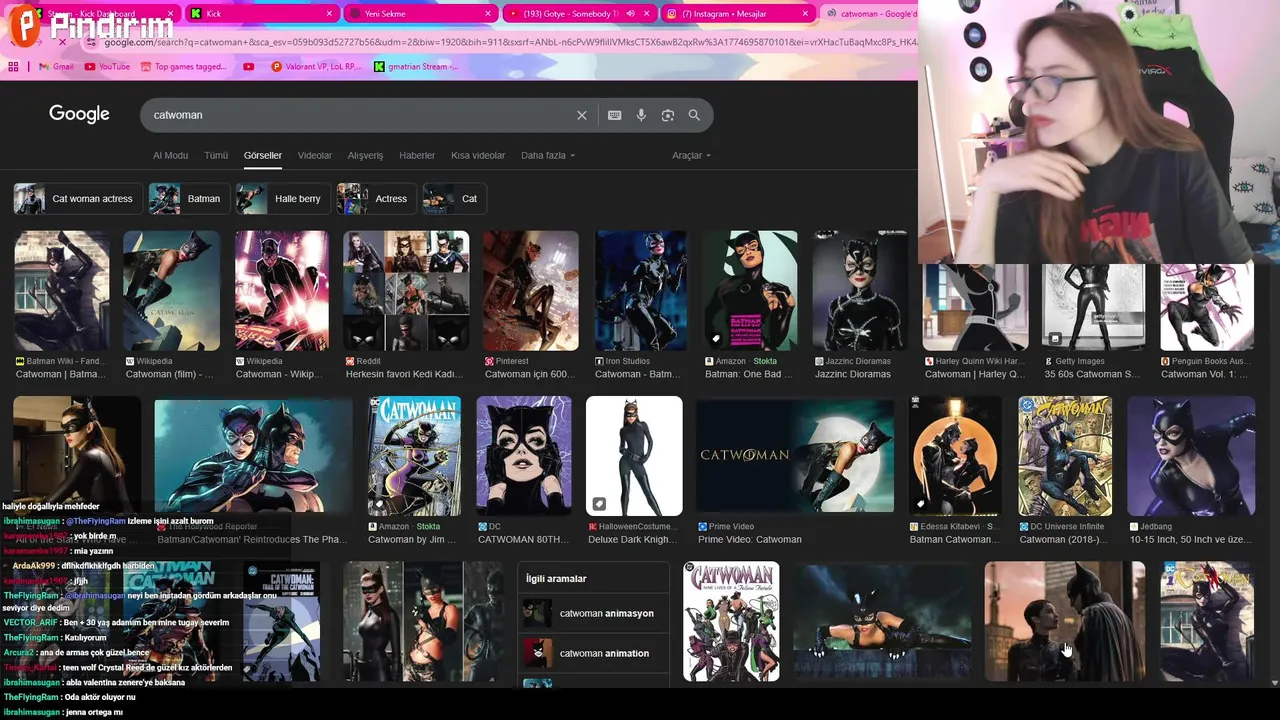Select related search catwoman animasyon

pos(594,613)
